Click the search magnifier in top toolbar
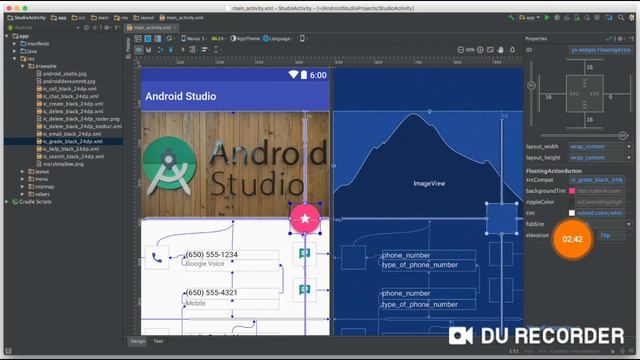Screen dimensions: 640x360 coord(621,18)
